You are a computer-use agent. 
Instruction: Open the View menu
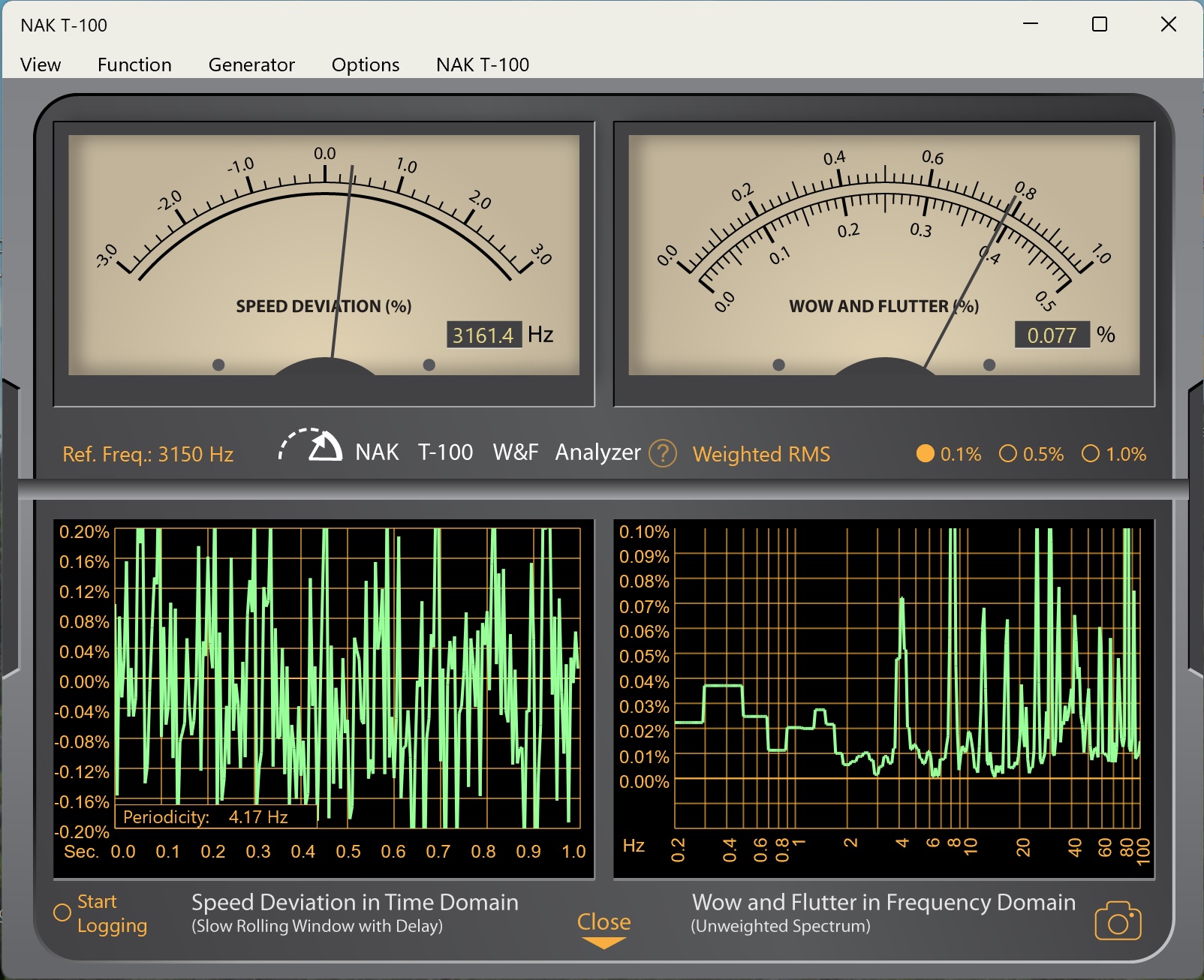point(41,65)
